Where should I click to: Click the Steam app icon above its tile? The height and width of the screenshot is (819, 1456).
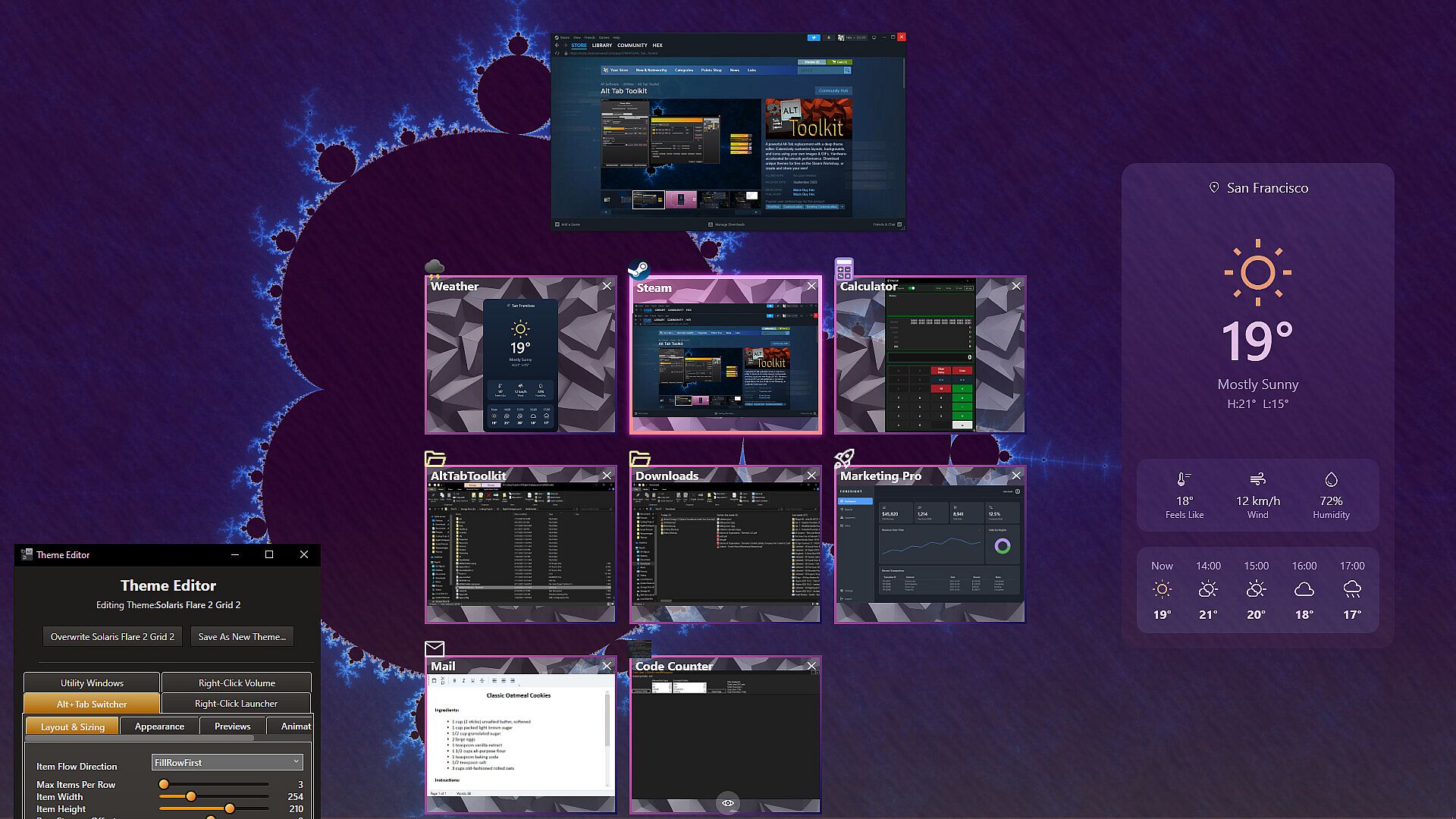pos(639,269)
